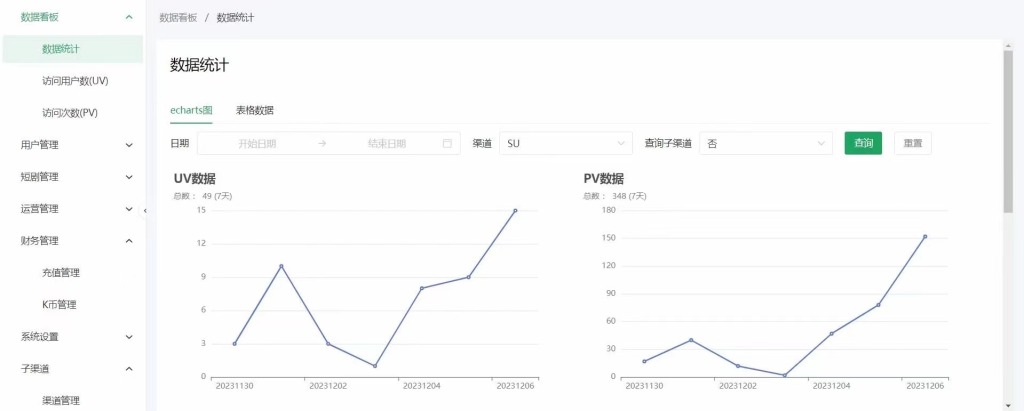Select the echarts图 tab

191,110
